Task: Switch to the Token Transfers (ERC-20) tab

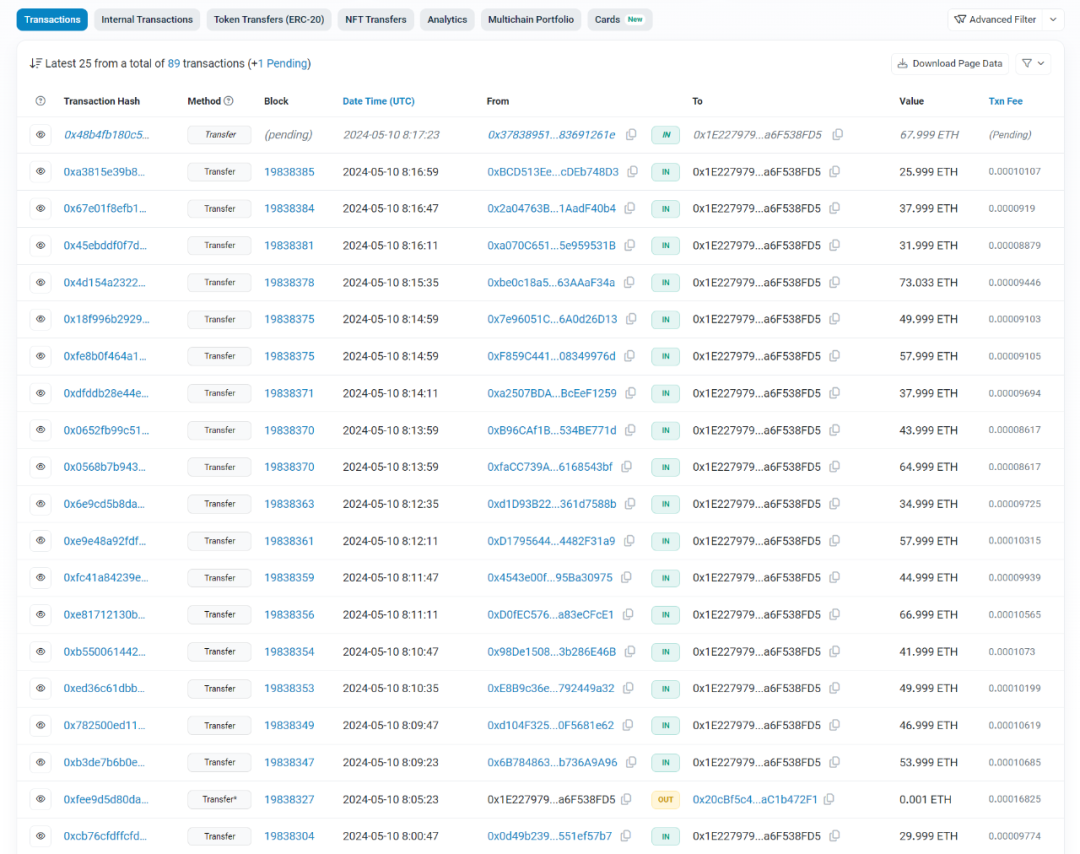Action: coord(268,19)
